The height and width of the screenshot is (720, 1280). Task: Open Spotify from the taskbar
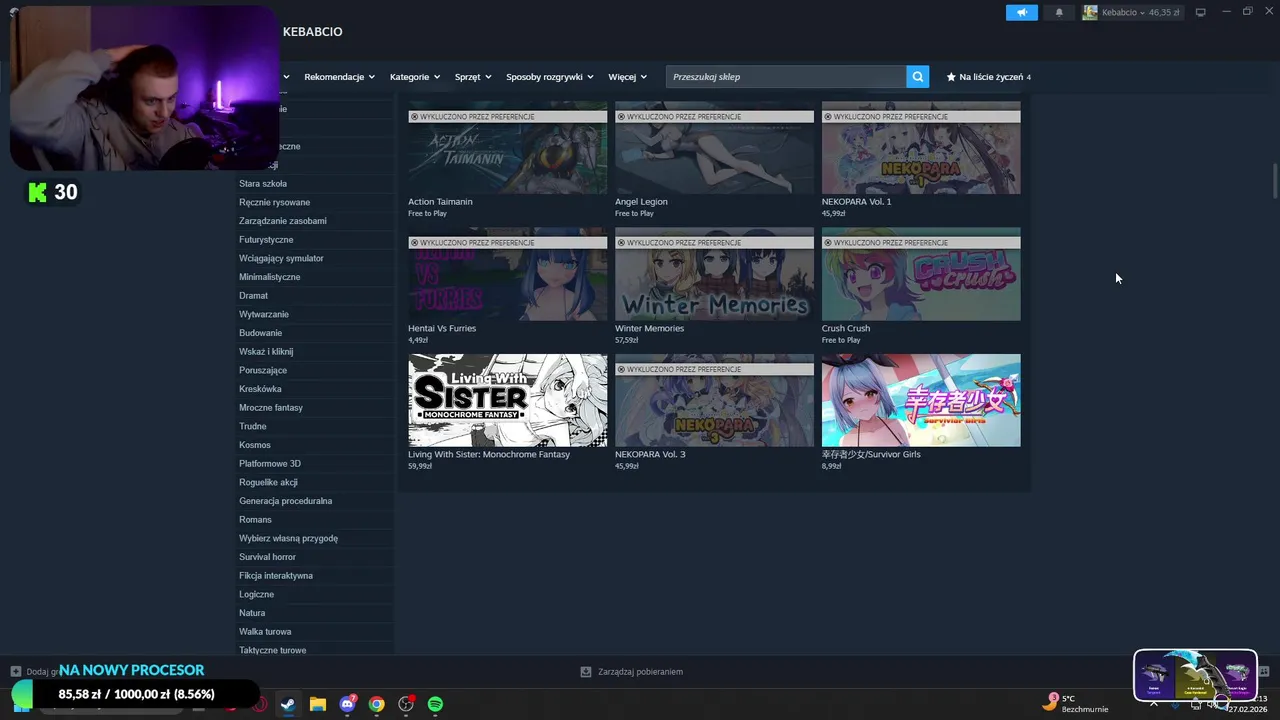click(435, 704)
